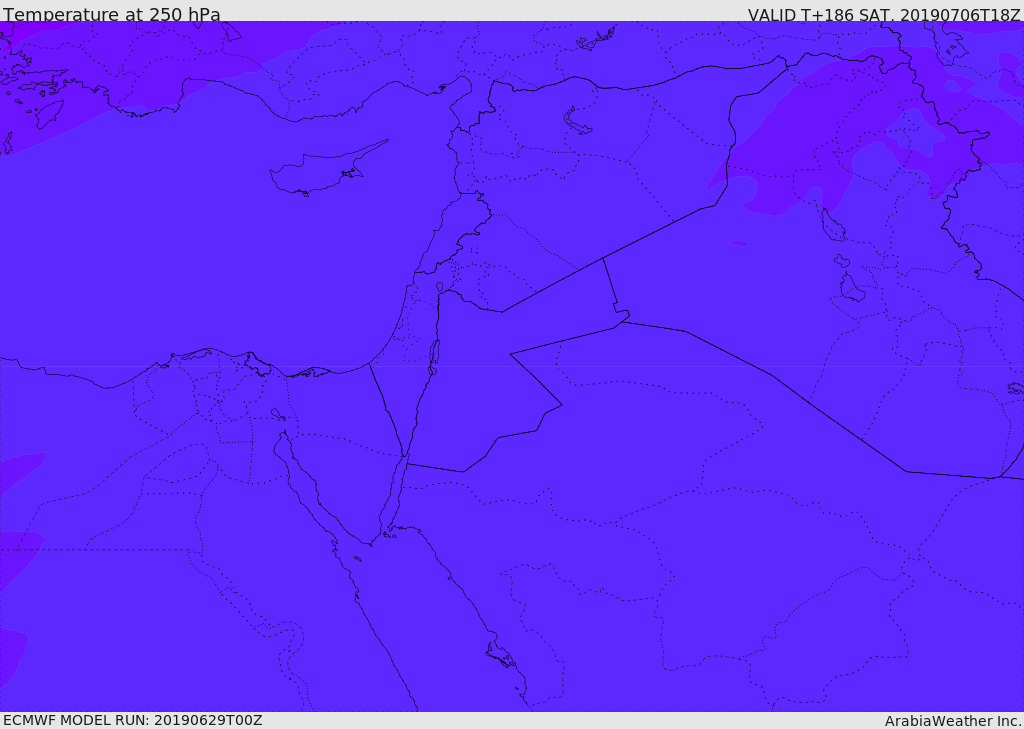Click the 'ArabiaWeather Inc' credit text

click(952, 721)
